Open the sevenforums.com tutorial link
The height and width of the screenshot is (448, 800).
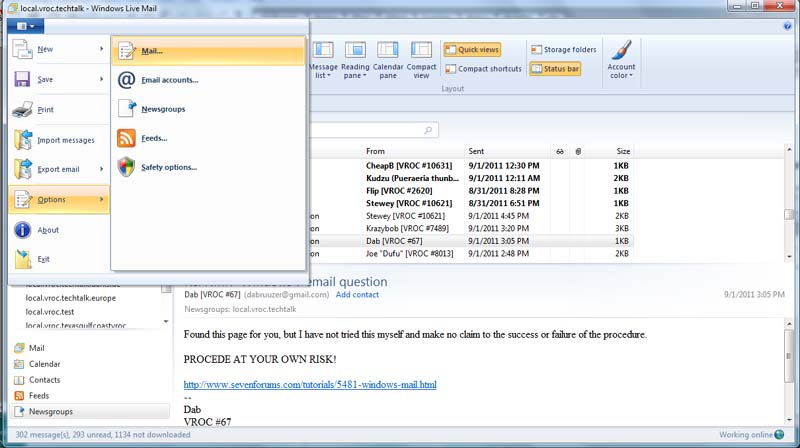coord(310,384)
